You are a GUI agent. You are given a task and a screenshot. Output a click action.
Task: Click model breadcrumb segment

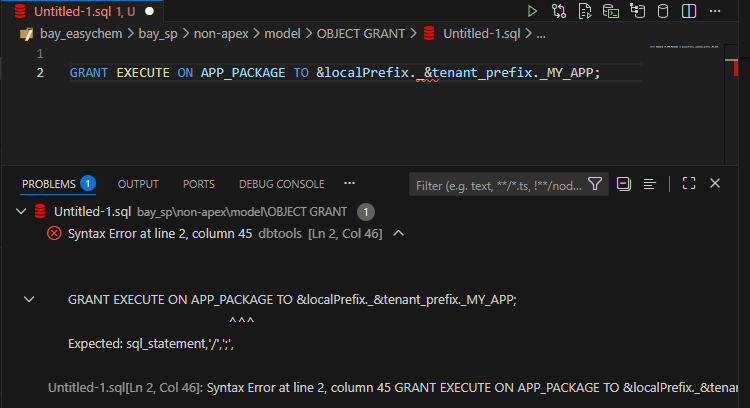(282, 33)
